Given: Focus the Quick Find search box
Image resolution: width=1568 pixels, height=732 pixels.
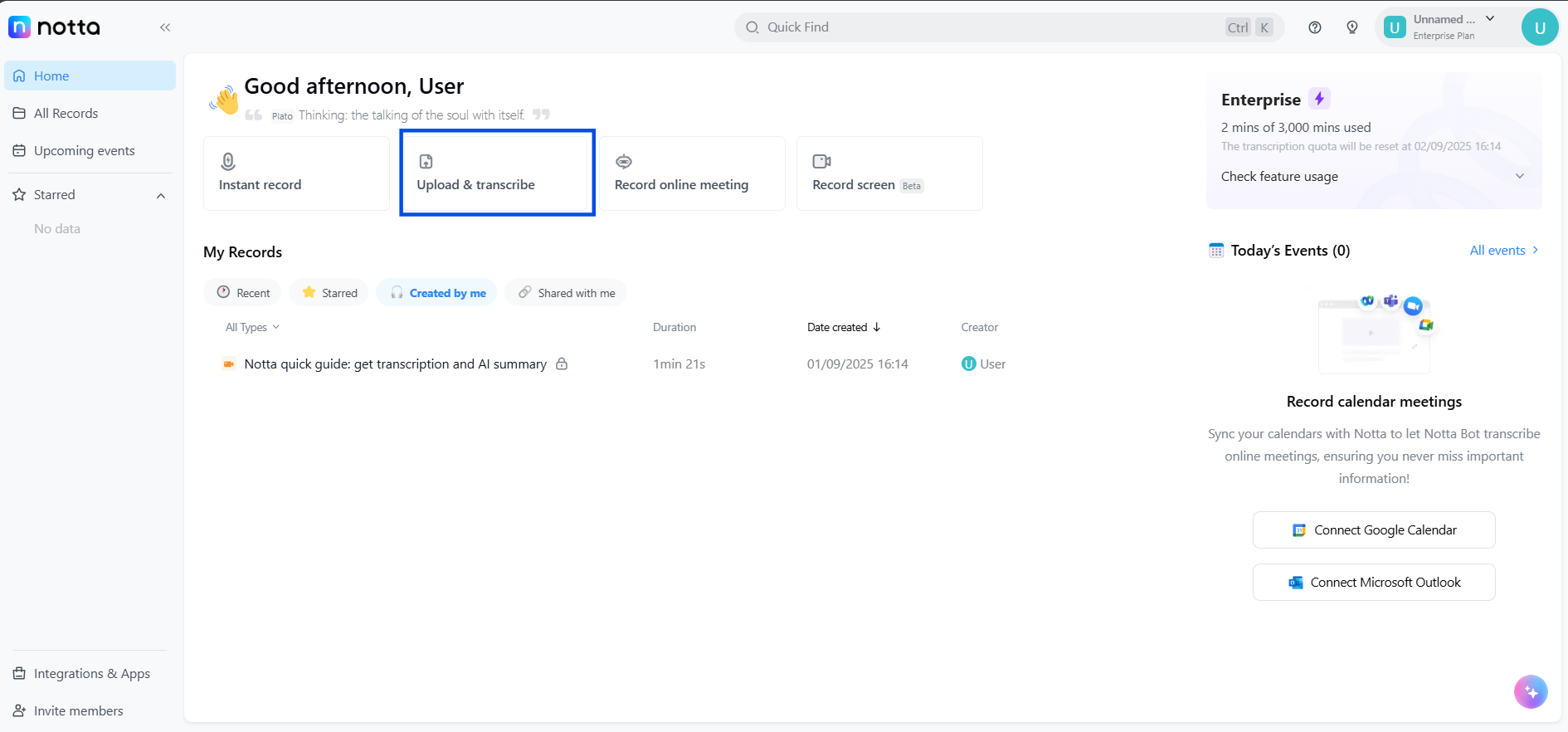Looking at the screenshot, I should tap(1009, 27).
